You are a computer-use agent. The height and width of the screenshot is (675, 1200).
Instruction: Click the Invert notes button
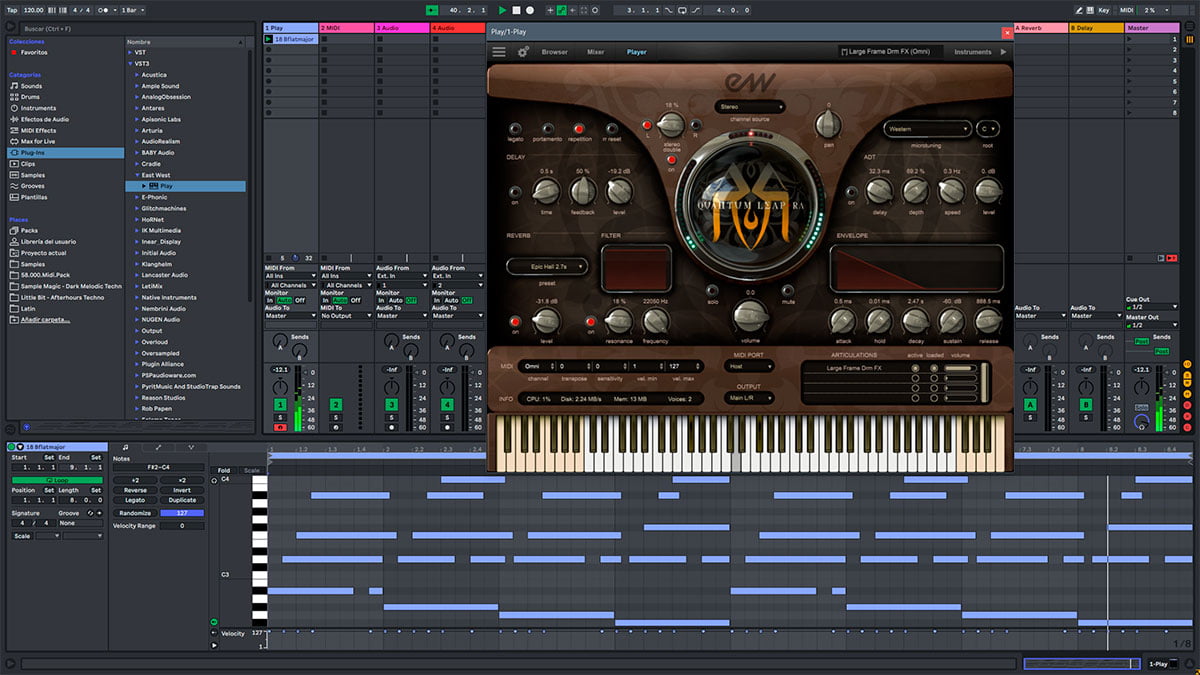pos(182,490)
